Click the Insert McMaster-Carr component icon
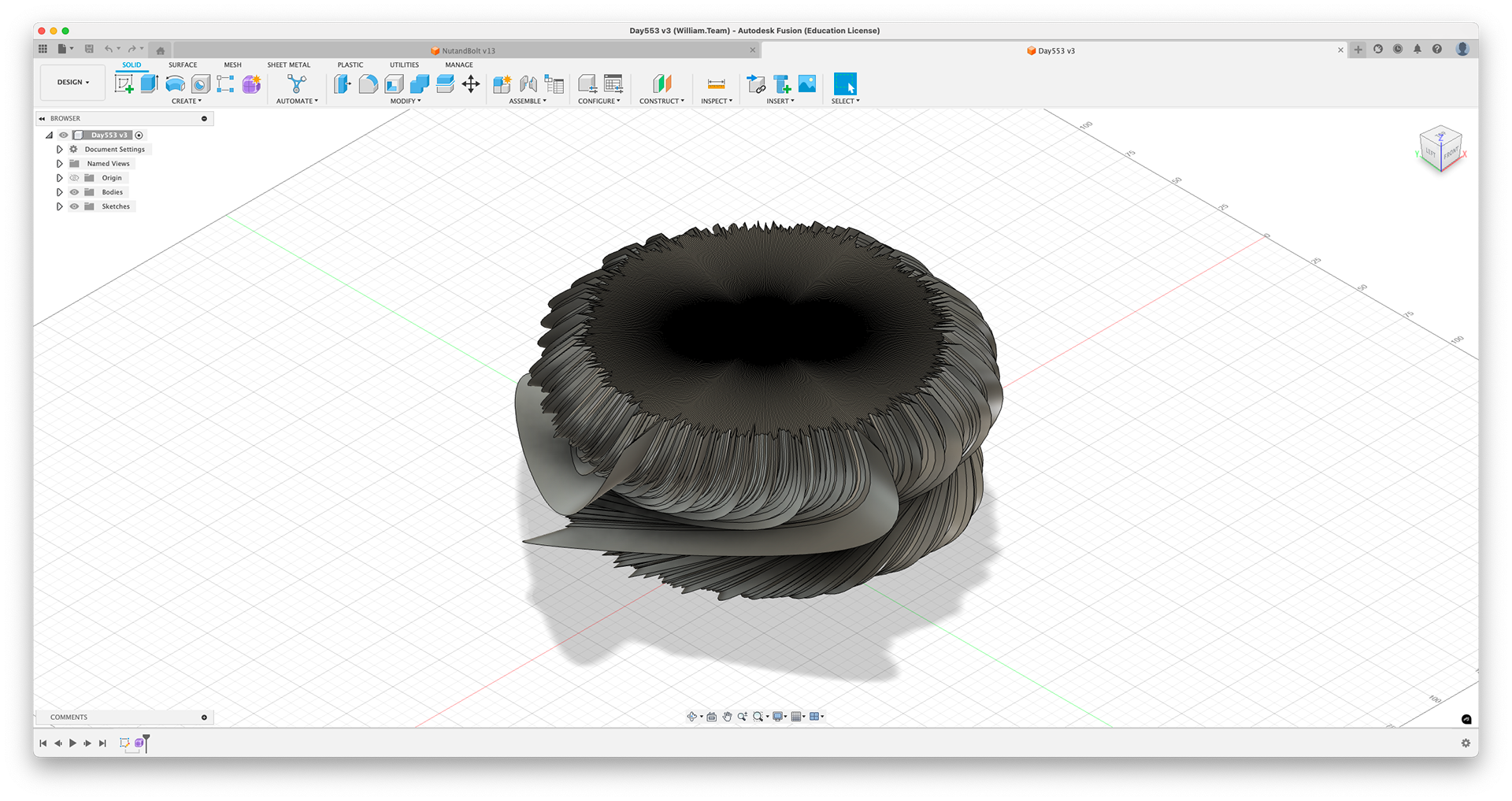This screenshot has height=801, width=1512. click(x=782, y=84)
